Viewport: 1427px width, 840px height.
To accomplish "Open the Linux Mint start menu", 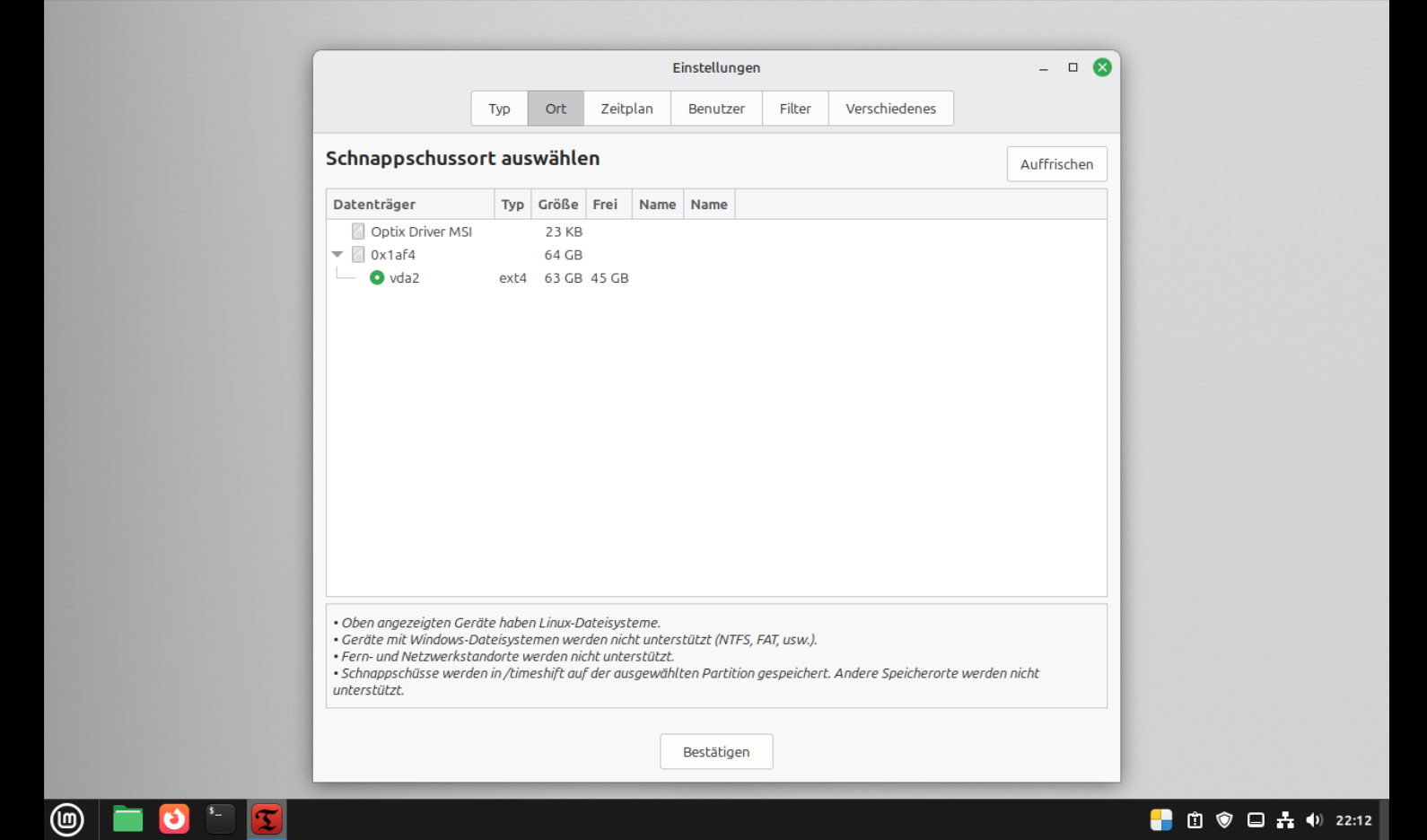I will (x=67, y=819).
